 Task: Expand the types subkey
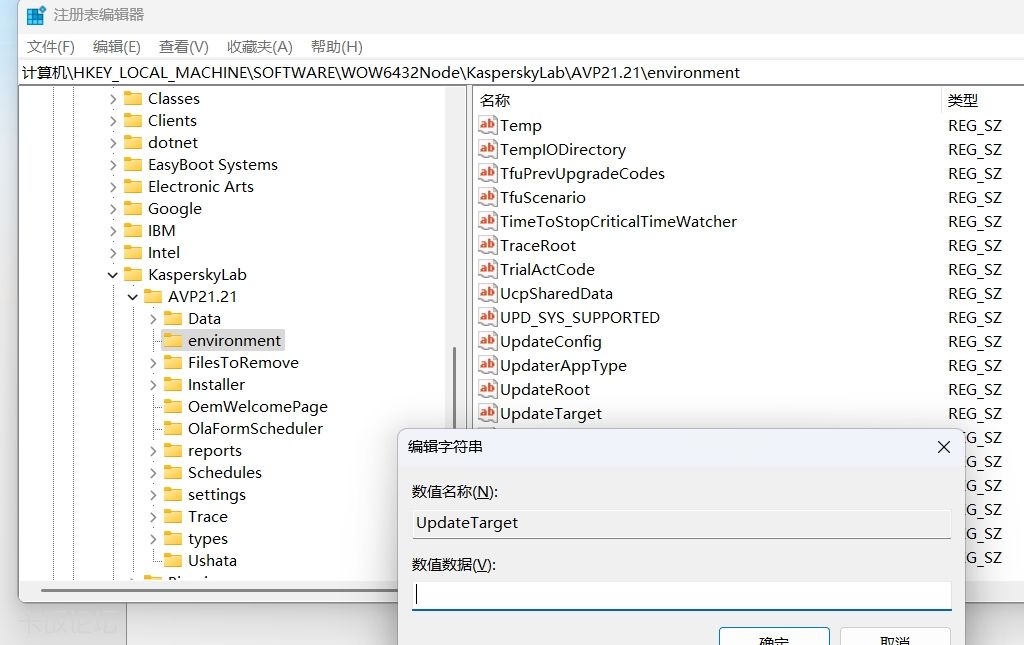tap(153, 539)
